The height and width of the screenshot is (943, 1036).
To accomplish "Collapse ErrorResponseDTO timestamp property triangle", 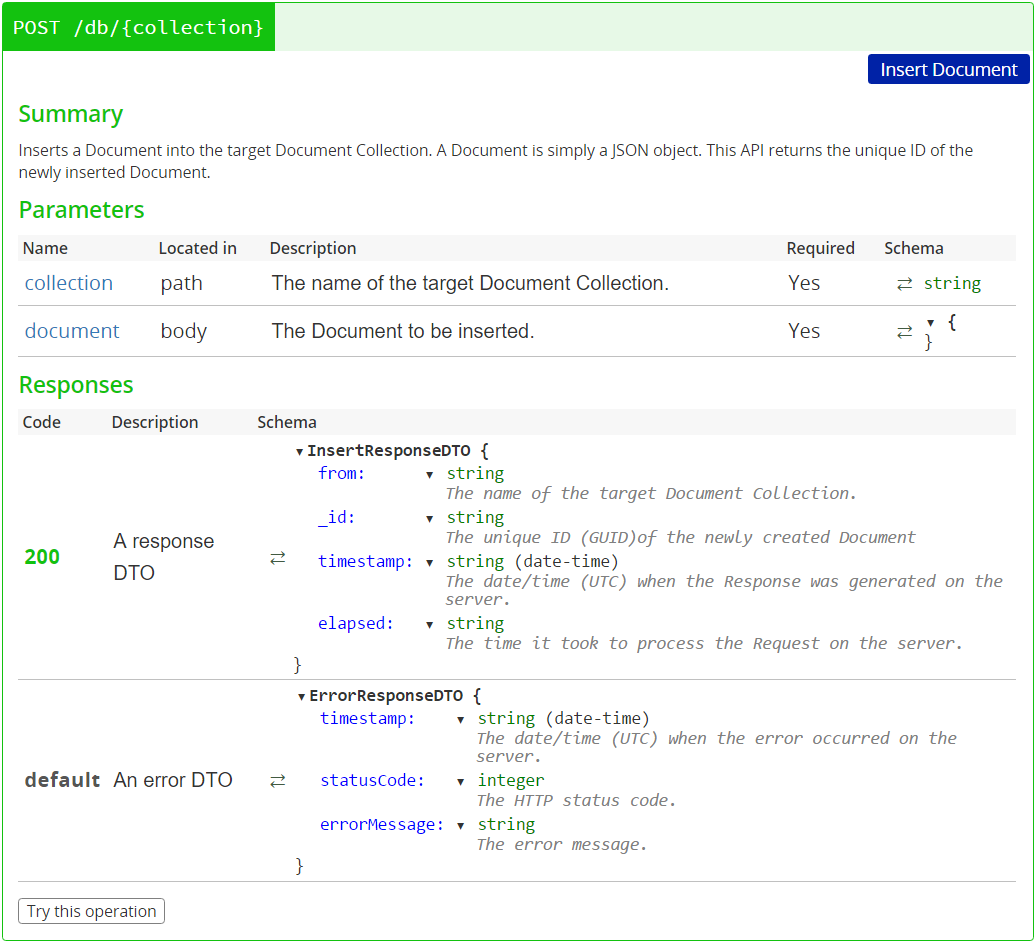I will click(x=461, y=720).
